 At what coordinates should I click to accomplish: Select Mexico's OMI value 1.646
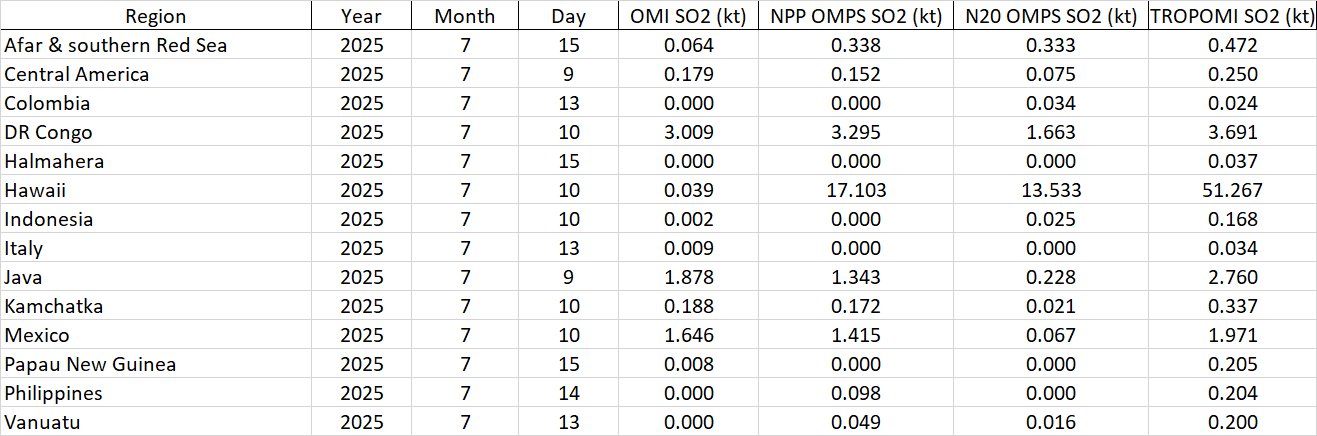click(x=686, y=335)
